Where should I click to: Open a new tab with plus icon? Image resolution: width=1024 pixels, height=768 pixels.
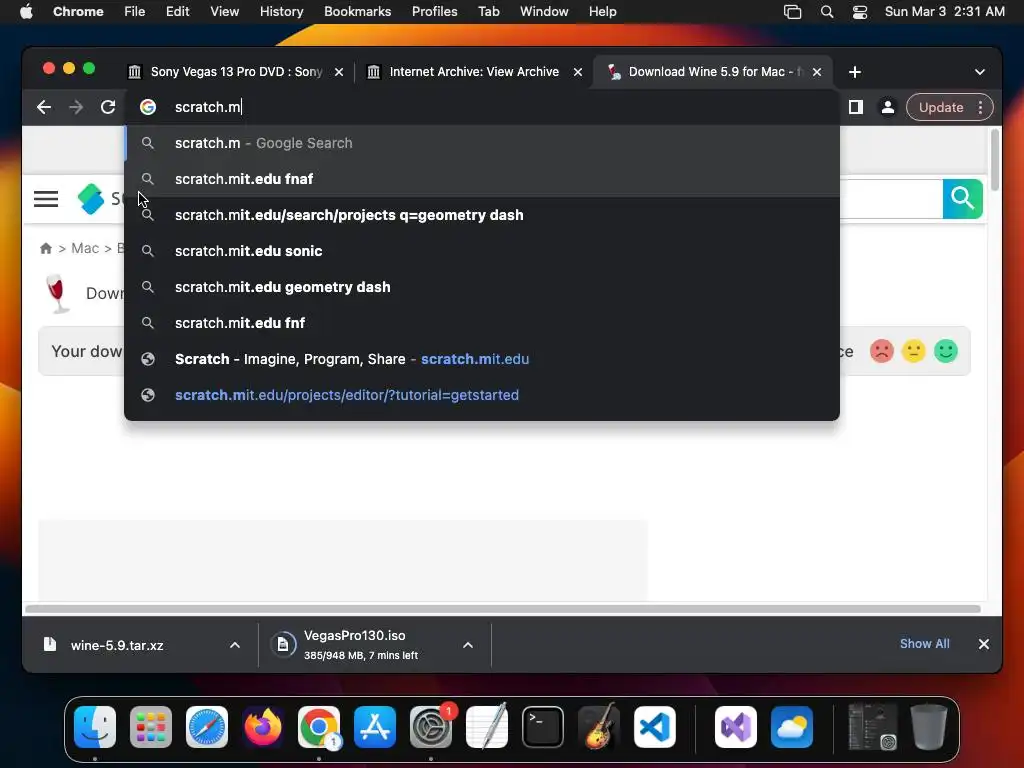[x=854, y=72]
